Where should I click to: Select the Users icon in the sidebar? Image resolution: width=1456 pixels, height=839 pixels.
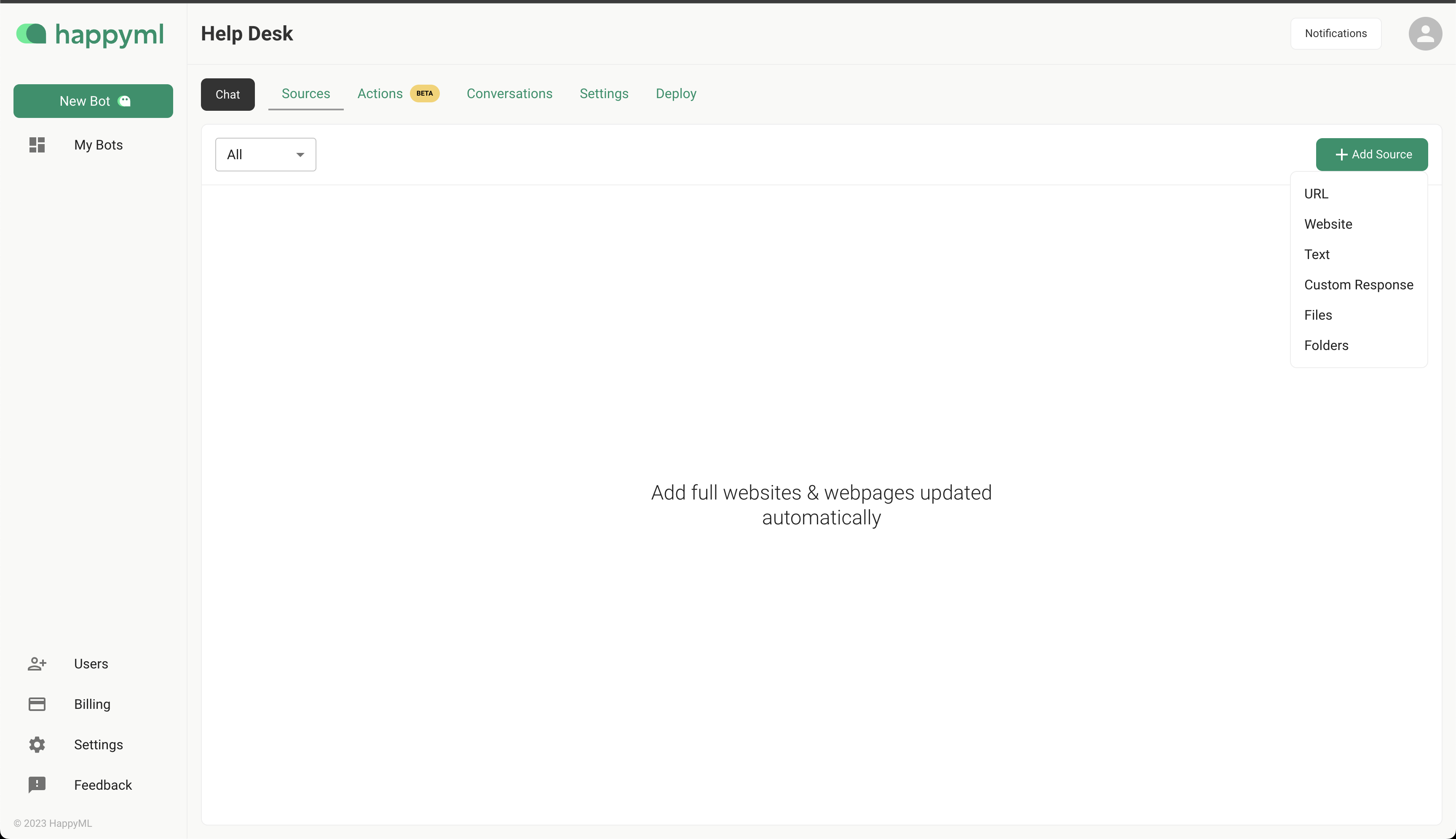37,663
